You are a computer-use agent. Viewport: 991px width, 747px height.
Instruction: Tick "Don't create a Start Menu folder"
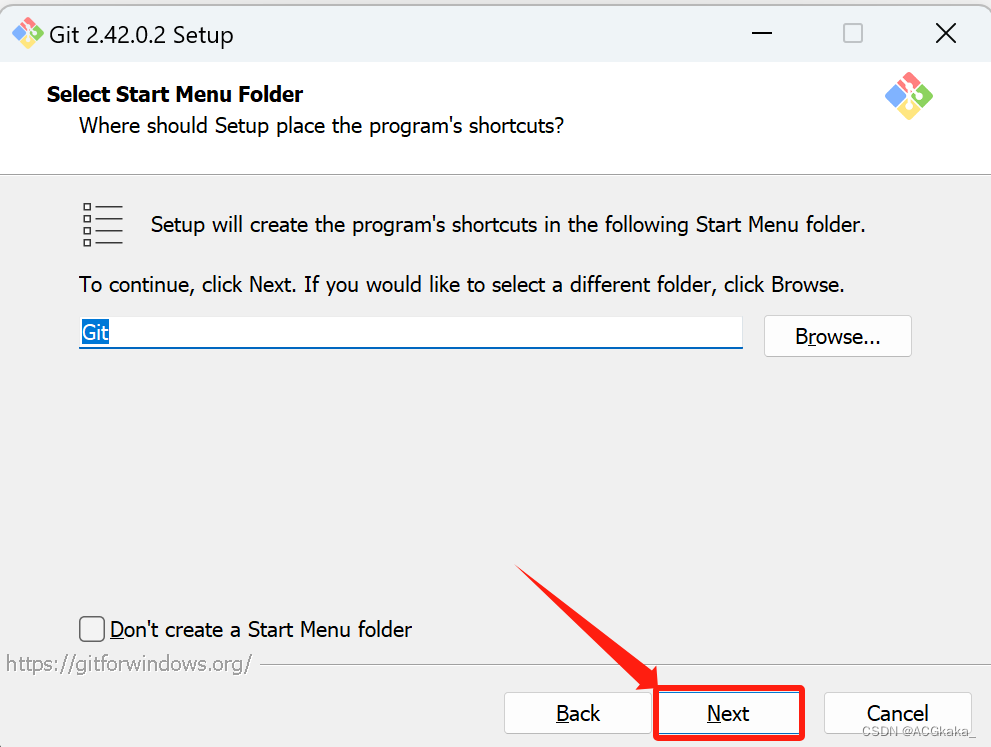pyautogui.click(x=92, y=629)
